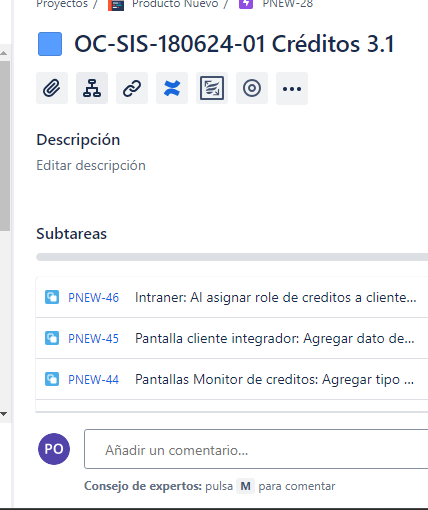Click subtask icon next to PNEW-44
Screen dimensions: 428x510
pyautogui.click(x=52, y=379)
